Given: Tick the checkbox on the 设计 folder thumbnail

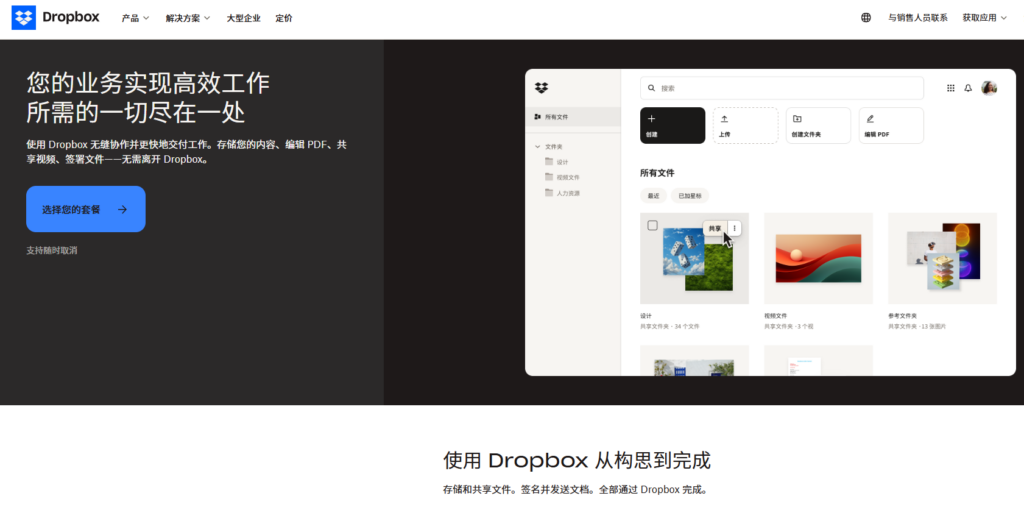Looking at the screenshot, I should point(653,226).
